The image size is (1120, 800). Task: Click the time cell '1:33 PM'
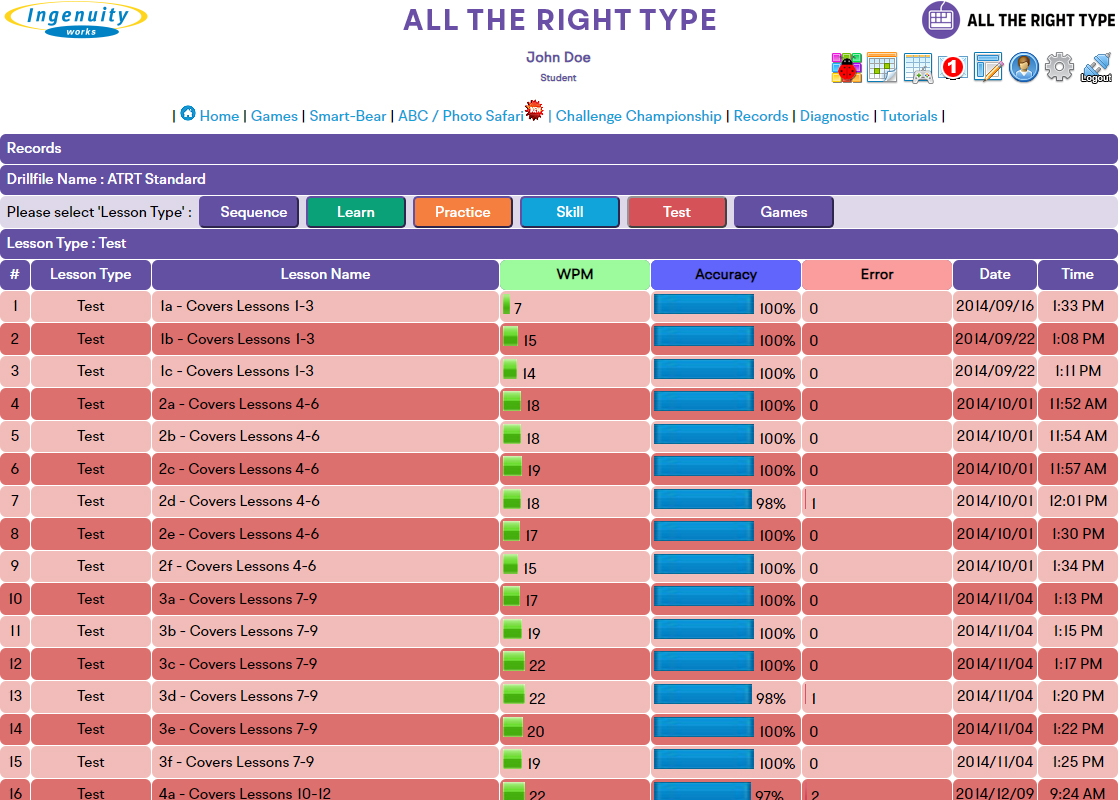tap(1078, 306)
